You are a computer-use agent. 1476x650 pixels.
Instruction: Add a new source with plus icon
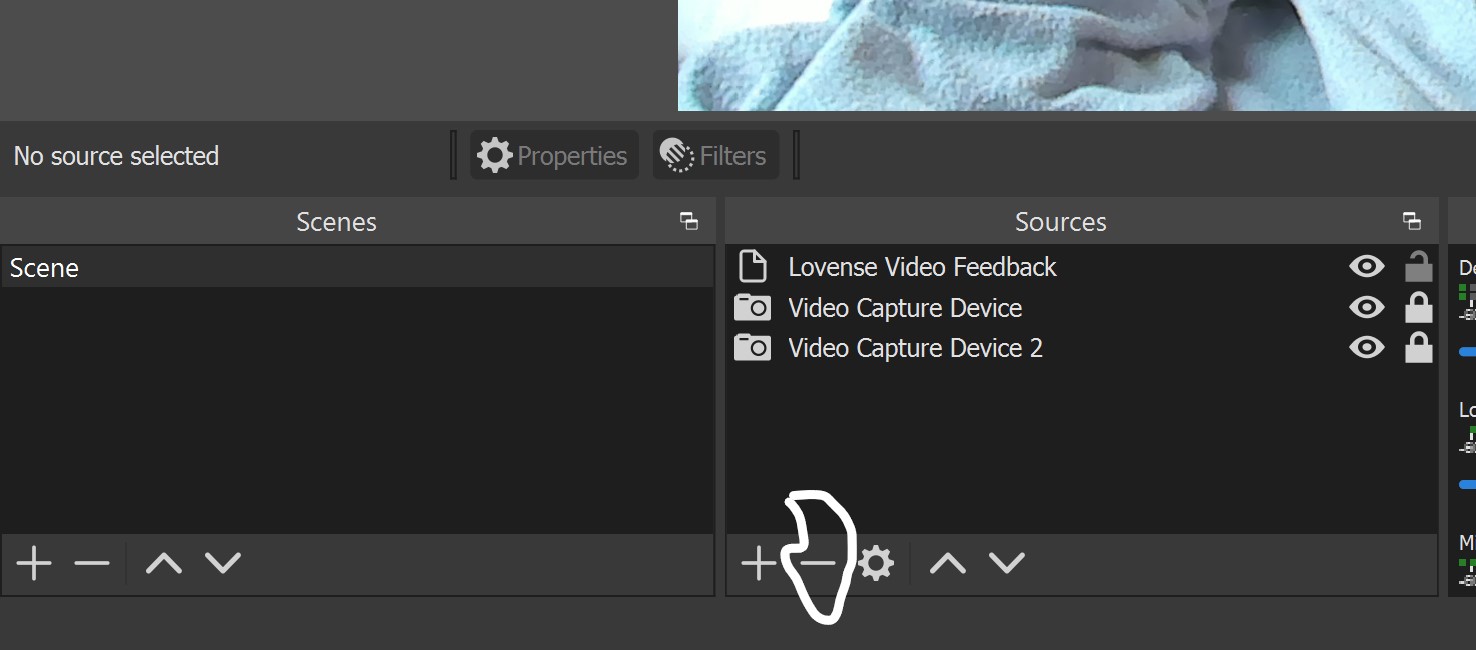pyautogui.click(x=758, y=564)
